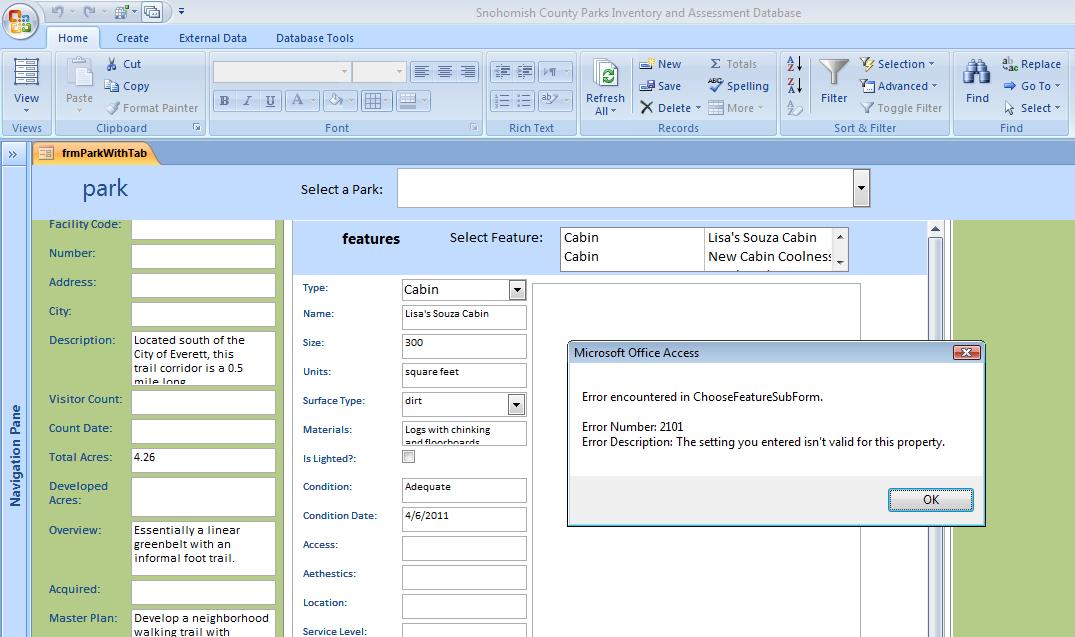1075x637 pixels.
Task: Switch to the Home ribbon tab
Action: click(73, 38)
